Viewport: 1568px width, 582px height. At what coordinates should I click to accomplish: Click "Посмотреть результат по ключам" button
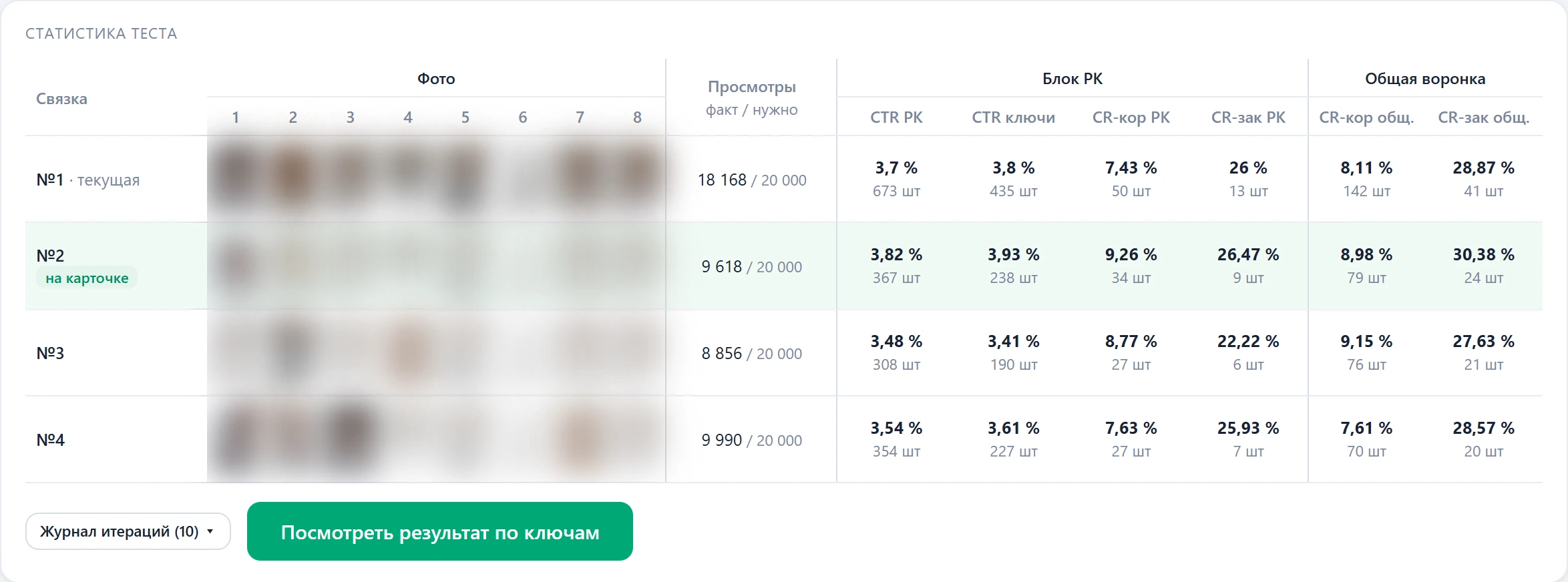click(440, 531)
